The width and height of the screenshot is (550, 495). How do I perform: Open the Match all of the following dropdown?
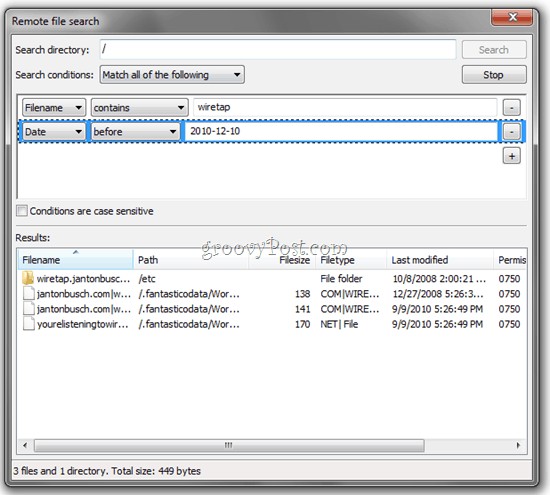172,74
